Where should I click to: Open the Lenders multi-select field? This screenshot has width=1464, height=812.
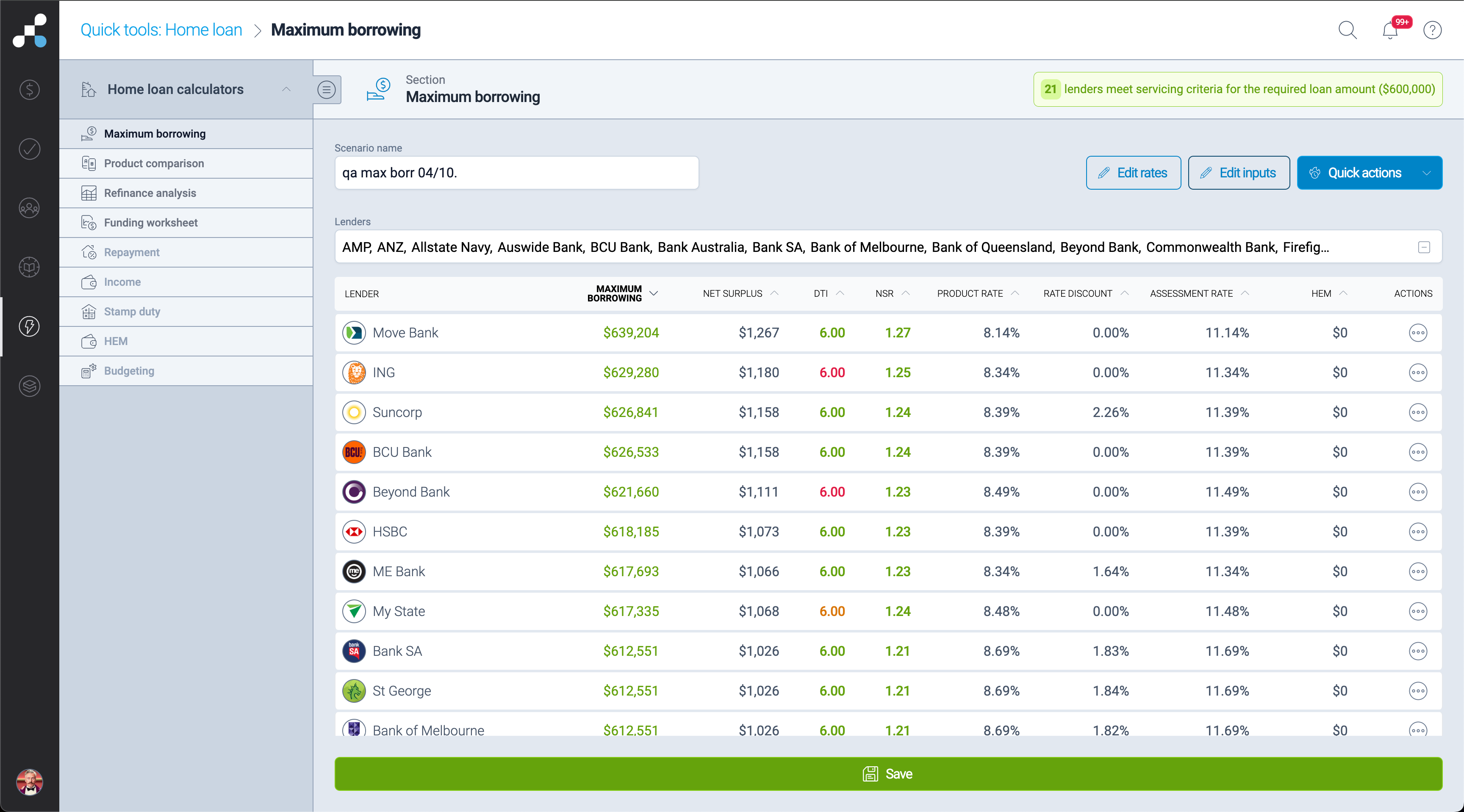coord(888,247)
